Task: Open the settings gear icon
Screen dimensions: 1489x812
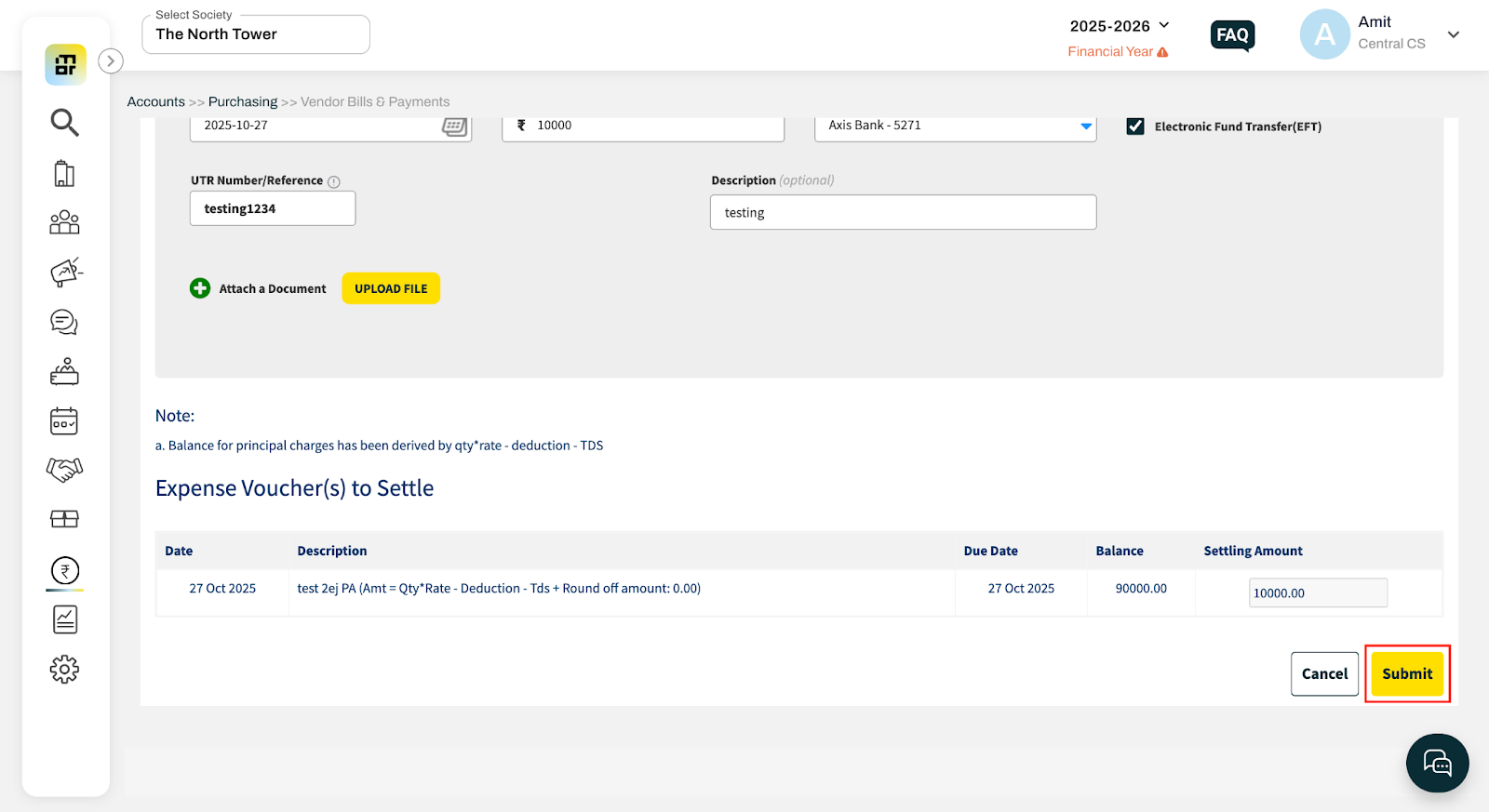Action: tap(64, 669)
